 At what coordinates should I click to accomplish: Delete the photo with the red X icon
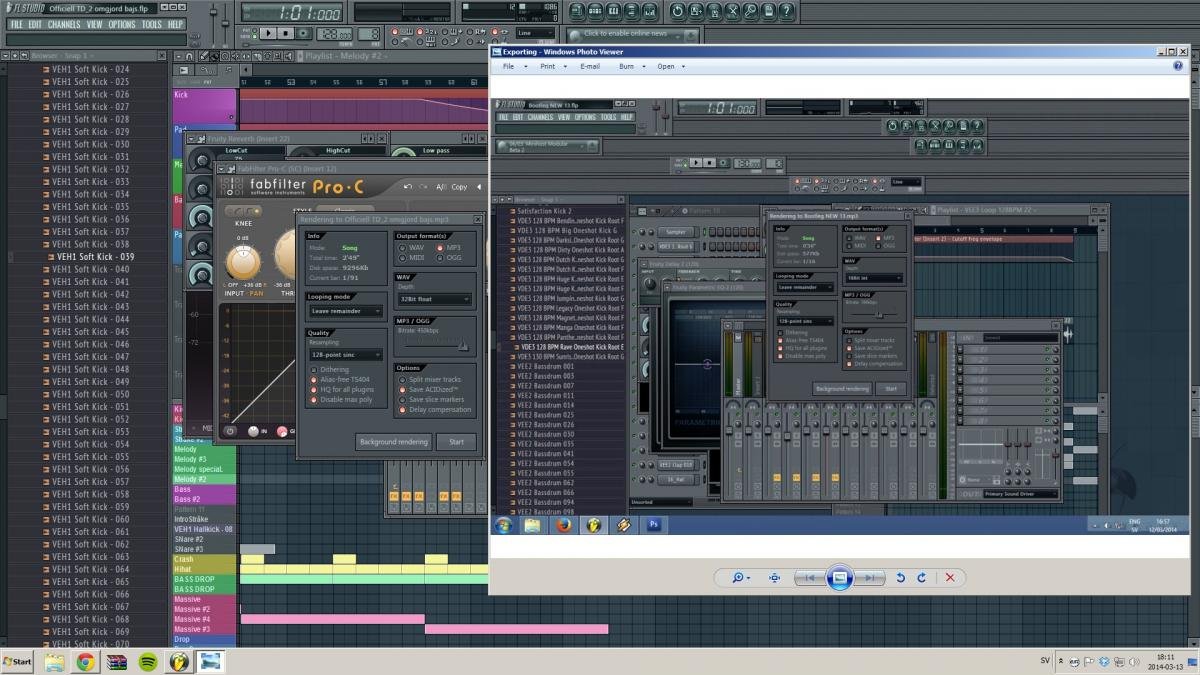(x=950, y=577)
